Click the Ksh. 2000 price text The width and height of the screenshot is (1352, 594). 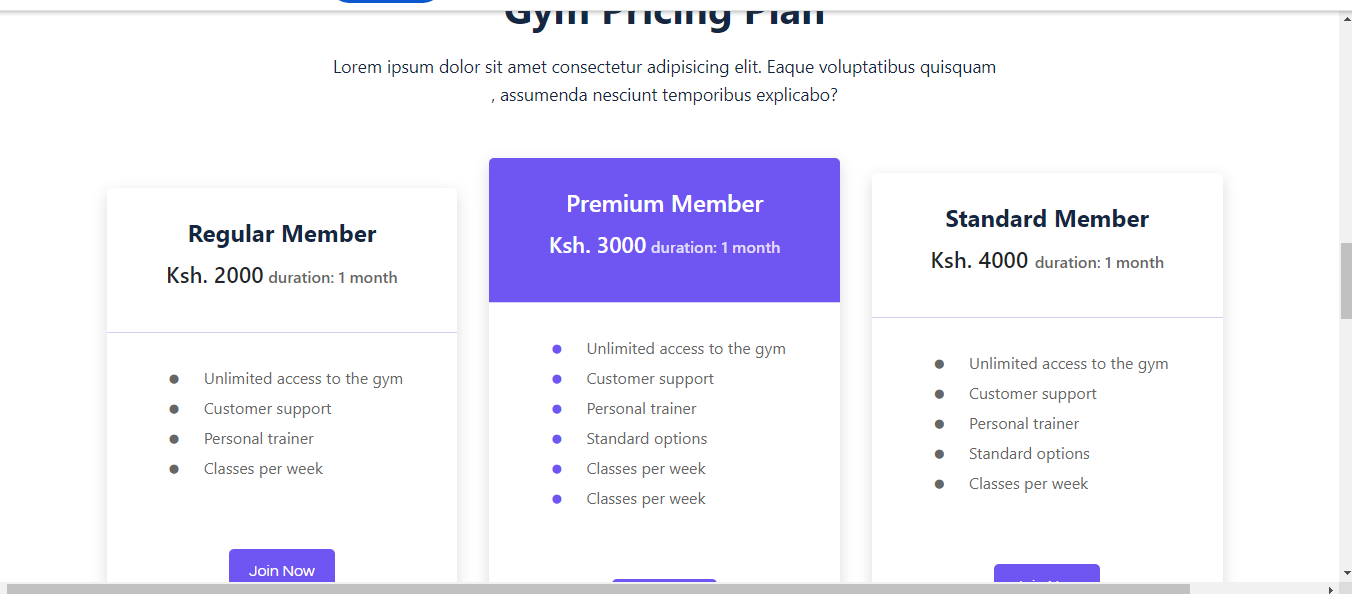(x=214, y=275)
